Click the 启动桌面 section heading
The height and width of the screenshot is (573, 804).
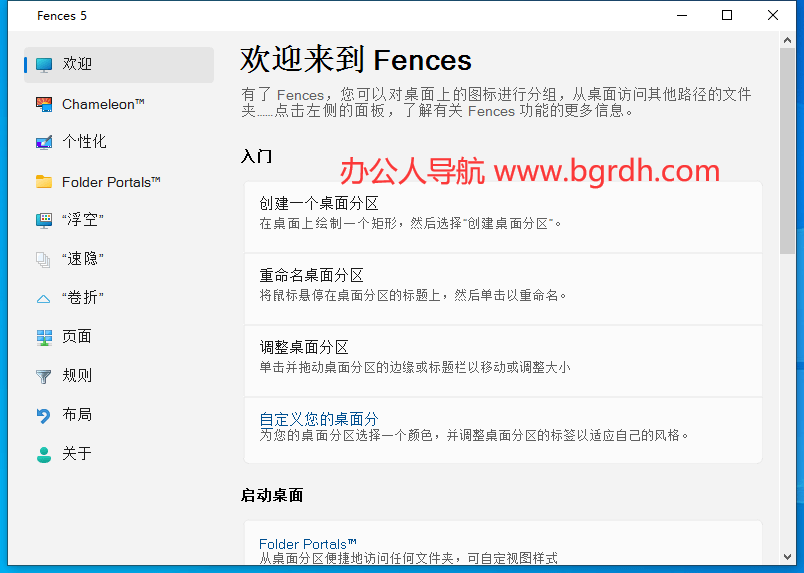click(272, 495)
